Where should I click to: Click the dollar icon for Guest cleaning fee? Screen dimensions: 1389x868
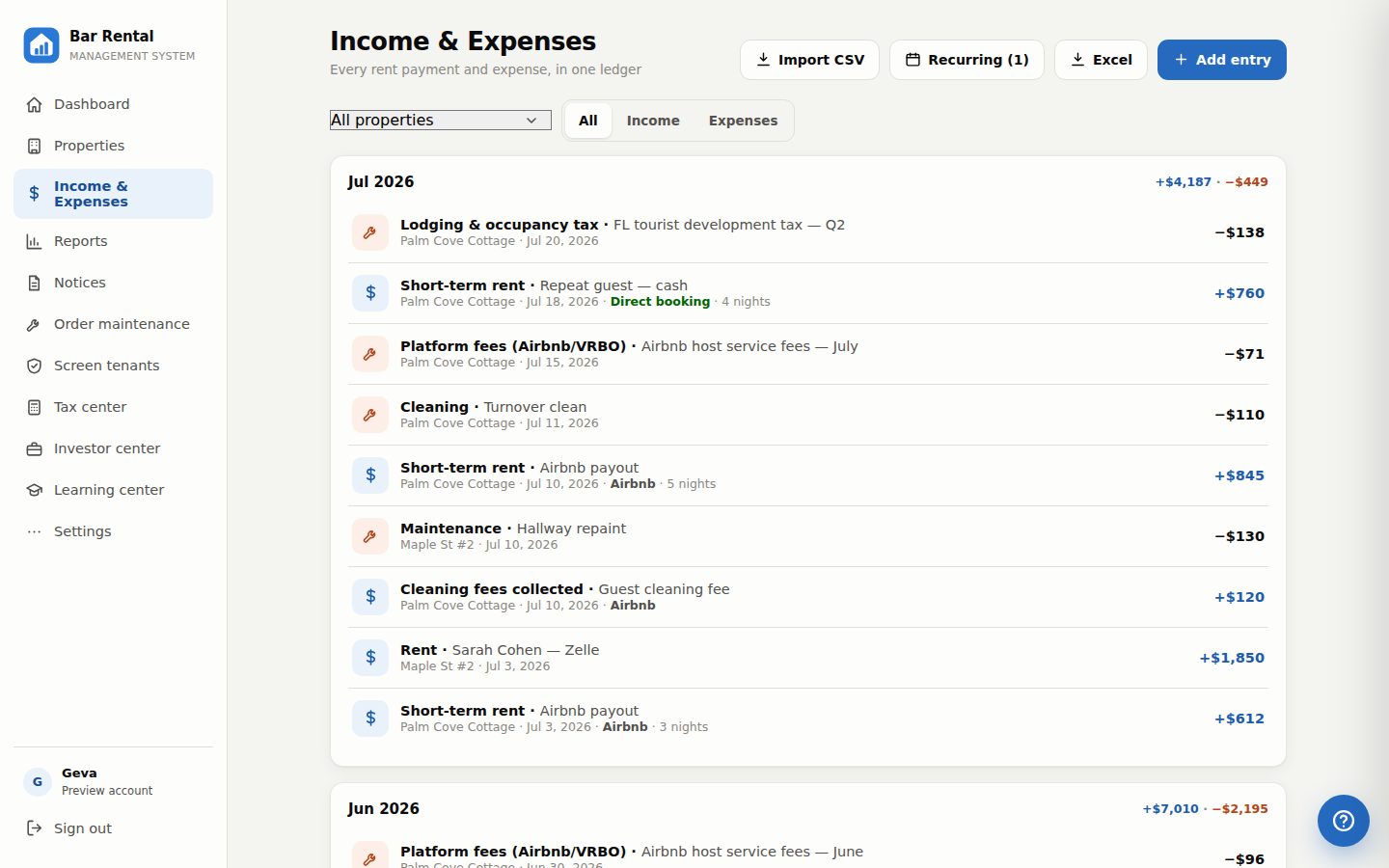[x=370, y=597]
